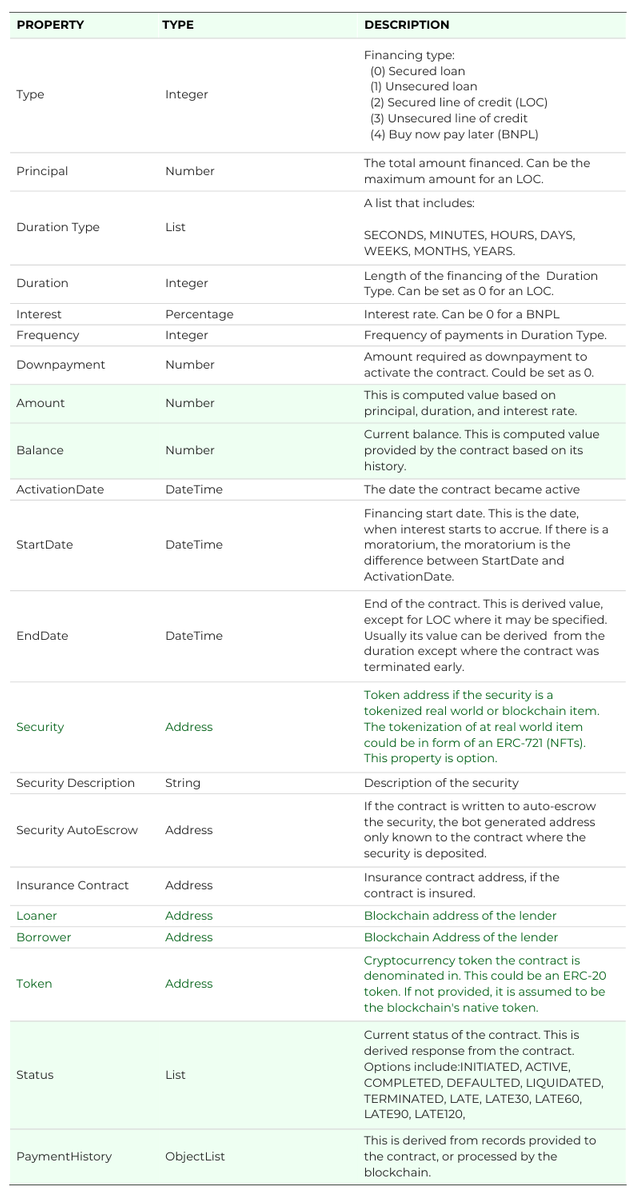Click the ActivationDate property name
The height and width of the screenshot is (1192, 634).
click(60, 490)
